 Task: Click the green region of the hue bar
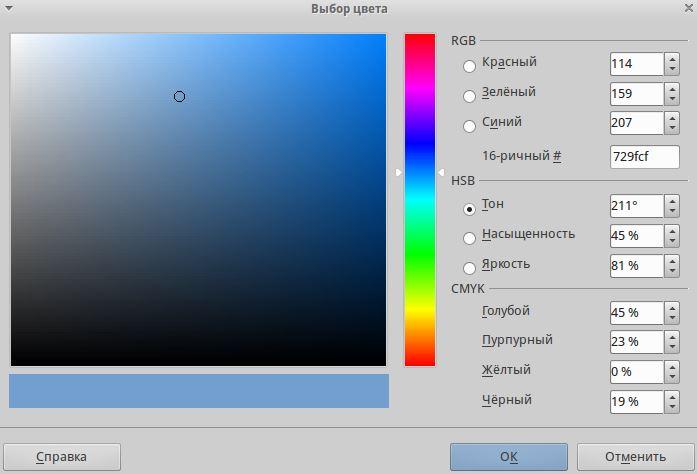coord(420,253)
